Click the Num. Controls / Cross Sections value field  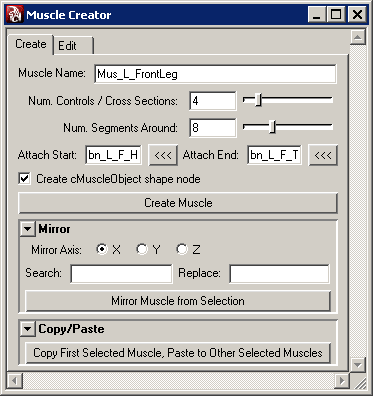[x=213, y=101]
